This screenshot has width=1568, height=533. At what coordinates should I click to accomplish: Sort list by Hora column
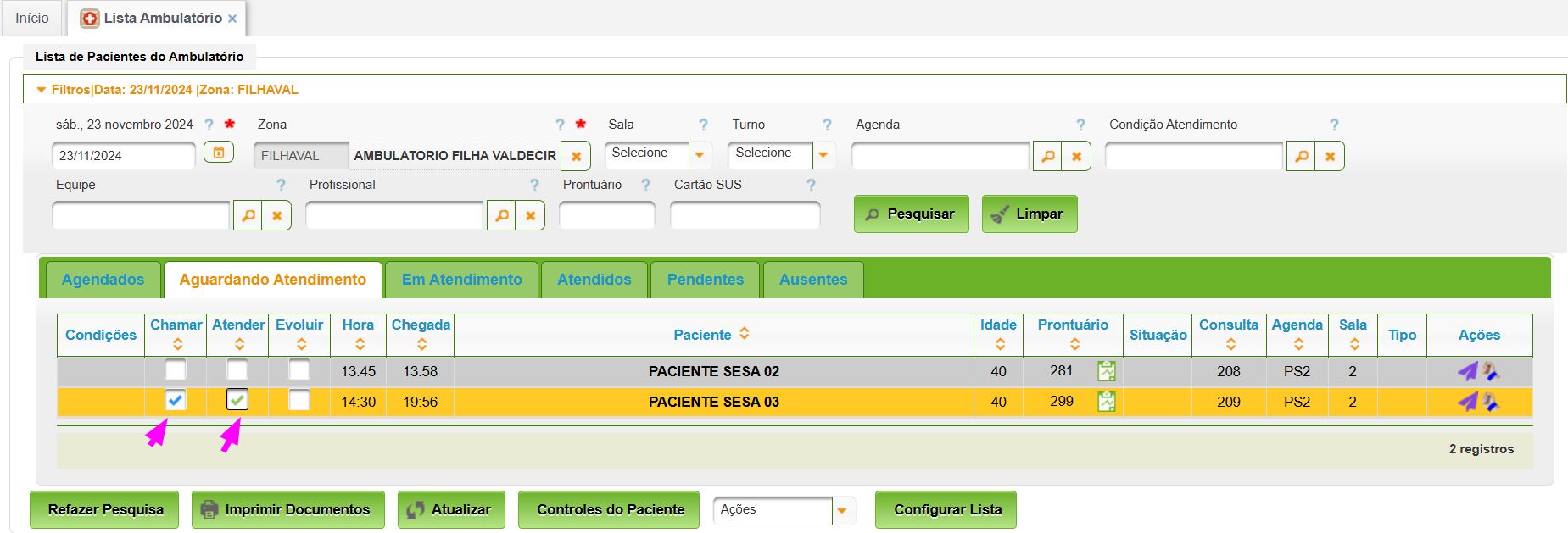360,344
